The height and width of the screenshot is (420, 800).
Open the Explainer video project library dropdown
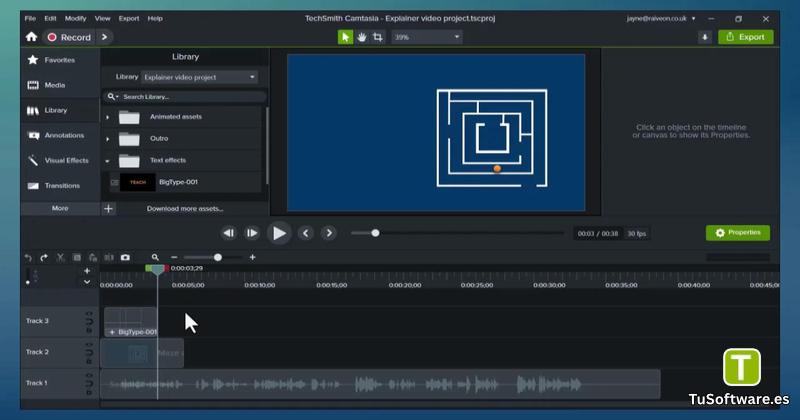click(x=199, y=77)
